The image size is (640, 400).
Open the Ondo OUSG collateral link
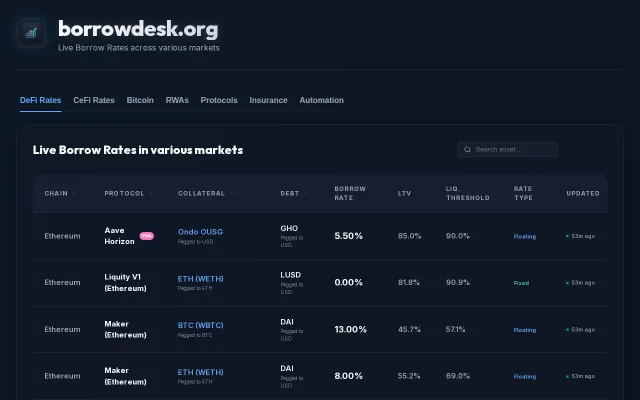[200, 232]
